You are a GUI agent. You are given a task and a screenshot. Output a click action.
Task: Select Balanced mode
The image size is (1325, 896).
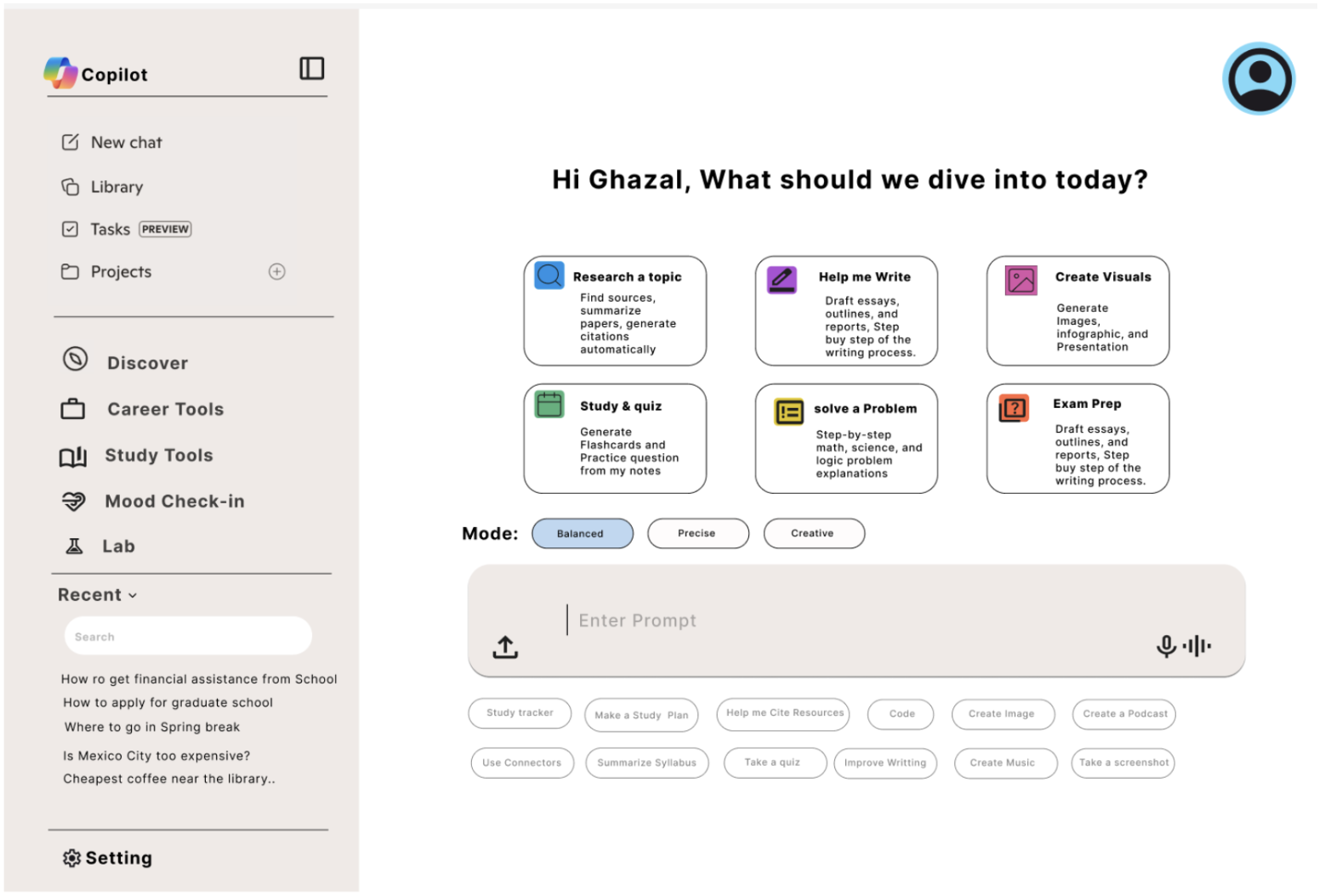pos(583,534)
